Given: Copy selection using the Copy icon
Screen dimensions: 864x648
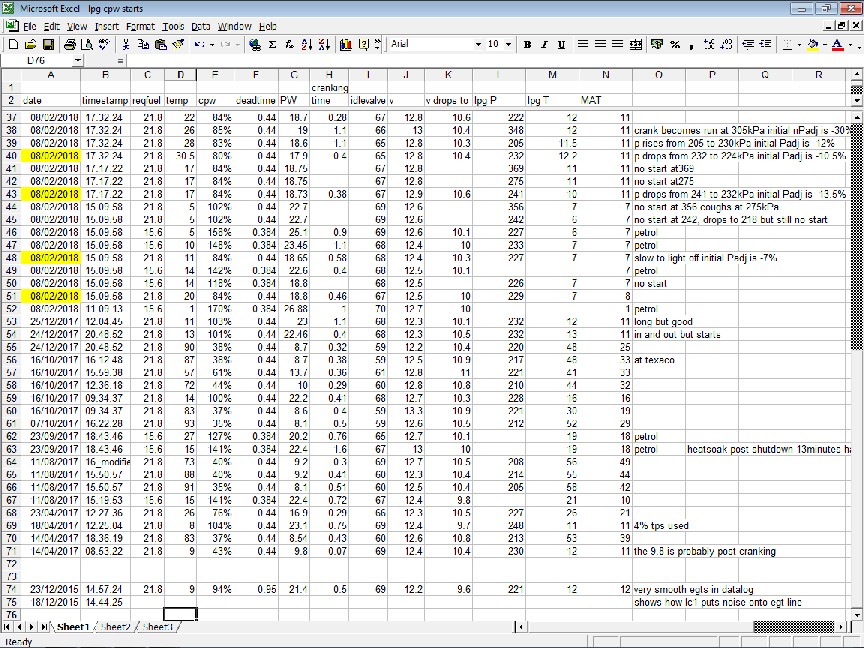Looking at the screenshot, I should point(143,45).
